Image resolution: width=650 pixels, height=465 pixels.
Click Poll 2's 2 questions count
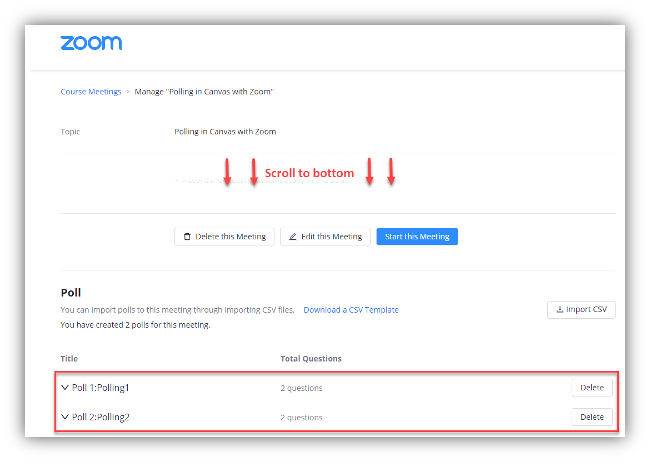coord(301,417)
